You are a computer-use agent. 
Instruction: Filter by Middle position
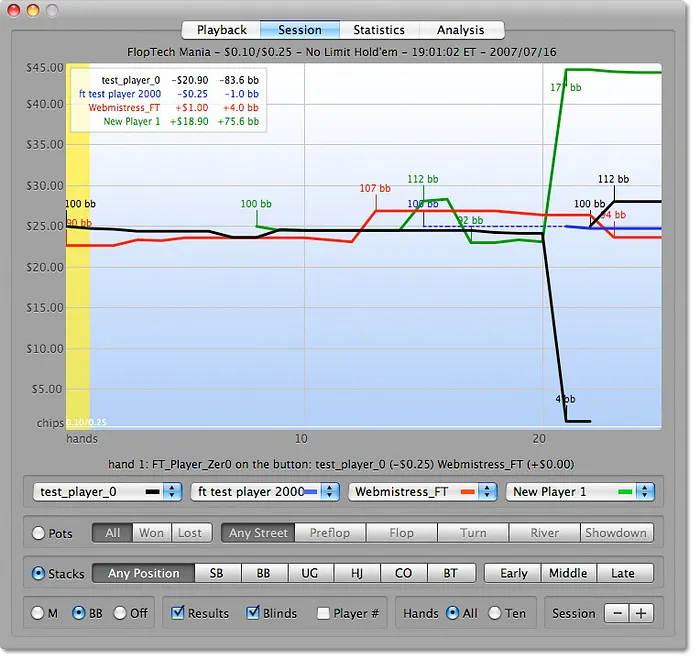click(568, 573)
